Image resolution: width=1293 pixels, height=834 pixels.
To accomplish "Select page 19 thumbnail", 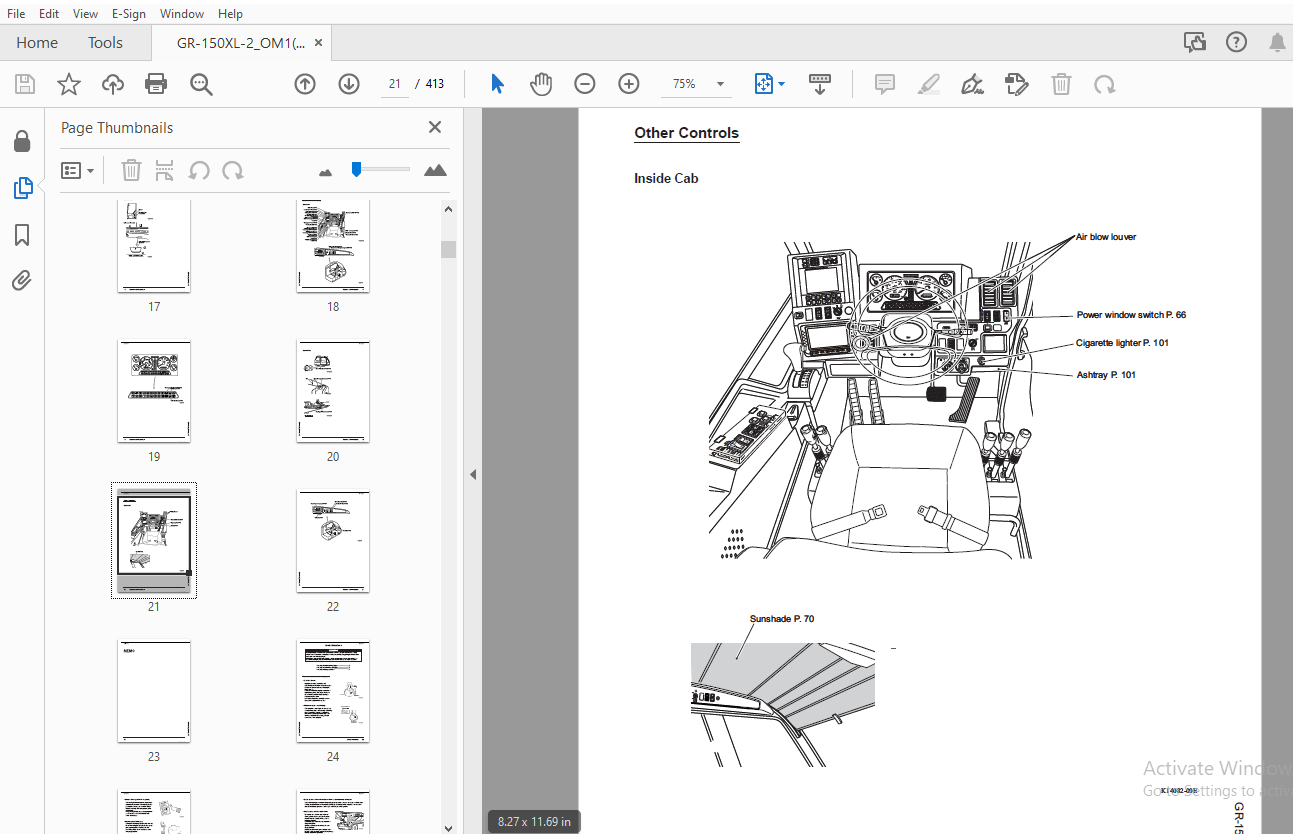I will click(154, 391).
